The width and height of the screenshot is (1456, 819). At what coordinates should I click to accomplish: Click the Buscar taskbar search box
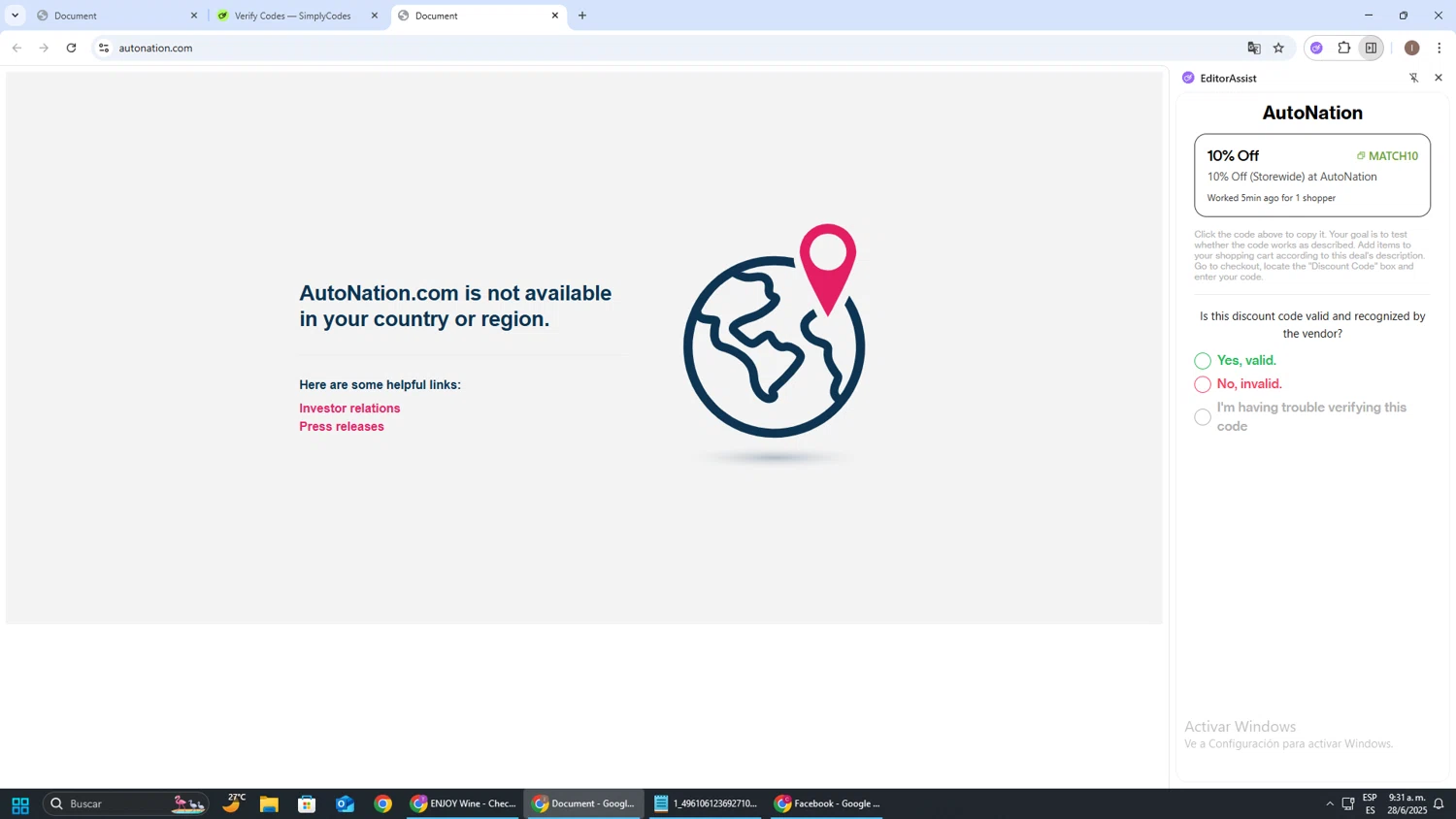click(126, 803)
